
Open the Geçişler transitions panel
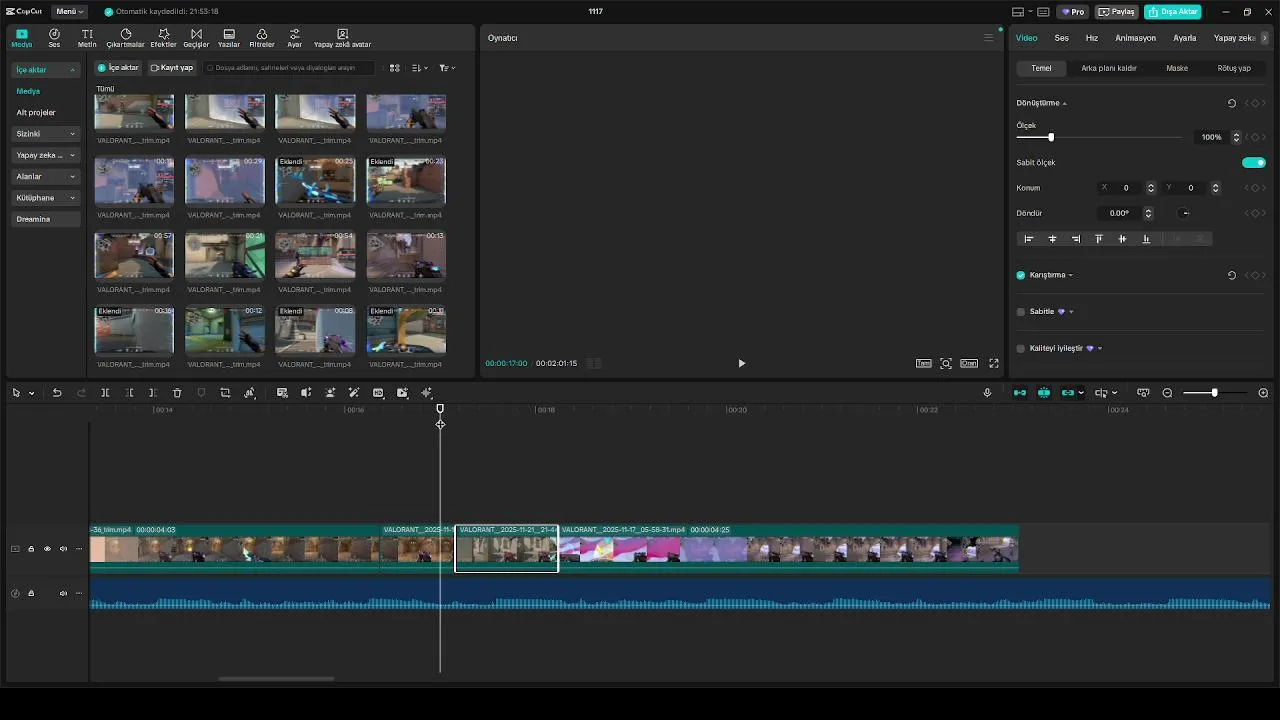click(196, 38)
